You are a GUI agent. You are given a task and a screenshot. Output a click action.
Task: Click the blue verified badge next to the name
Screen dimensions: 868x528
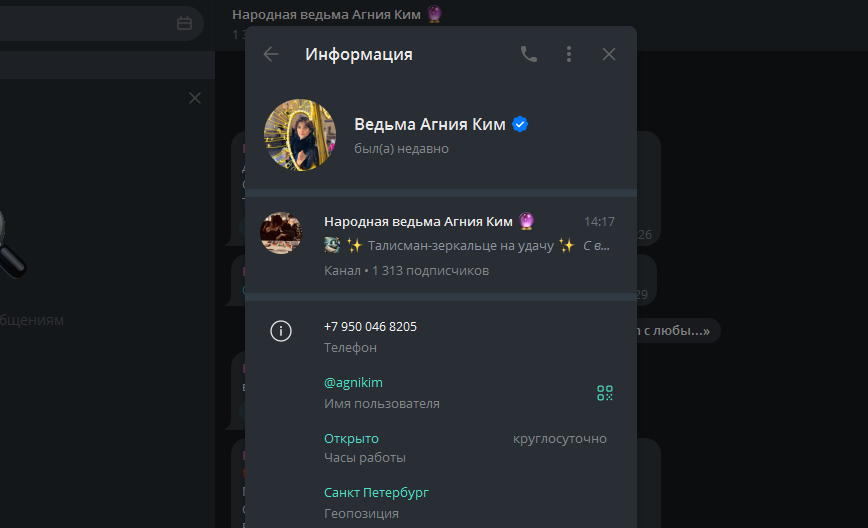pyautogui.click(x=520, y=125)
